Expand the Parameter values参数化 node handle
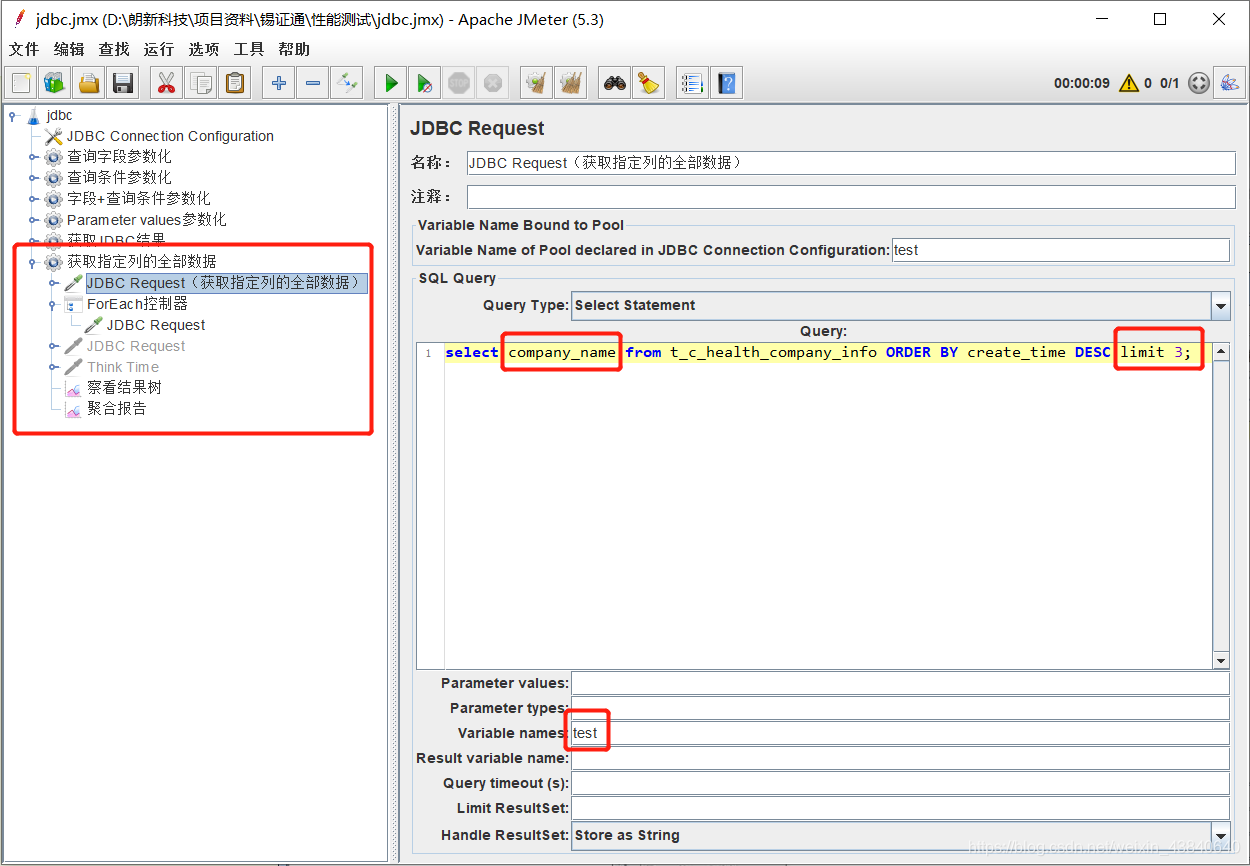The height and width of the screenshot is (866, 1250). click(x=33, y=220)
